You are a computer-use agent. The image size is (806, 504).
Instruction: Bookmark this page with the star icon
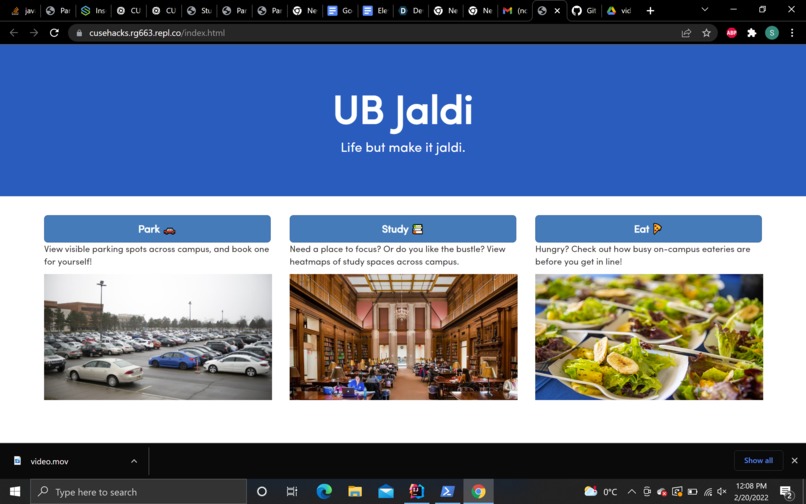(x=706, y=33)
